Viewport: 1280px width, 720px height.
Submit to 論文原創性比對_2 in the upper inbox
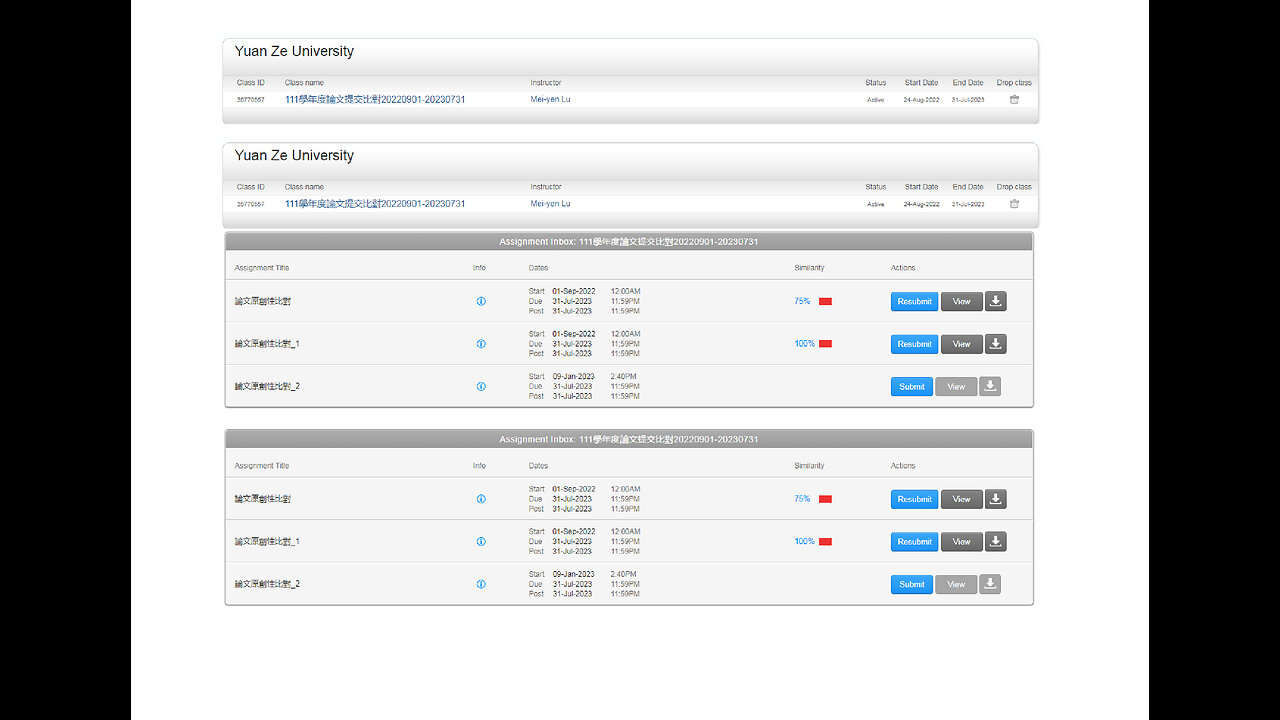(912, 386)
